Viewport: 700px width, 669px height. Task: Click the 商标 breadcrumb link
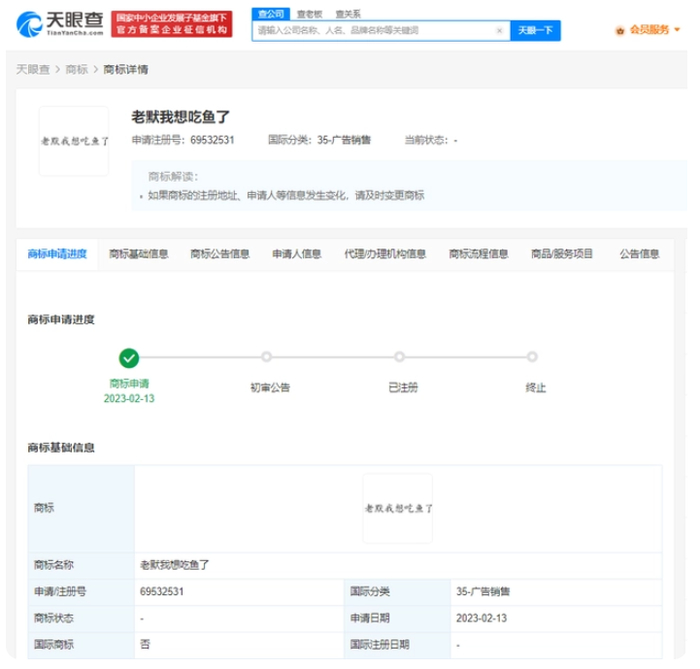tap(76, 69)
